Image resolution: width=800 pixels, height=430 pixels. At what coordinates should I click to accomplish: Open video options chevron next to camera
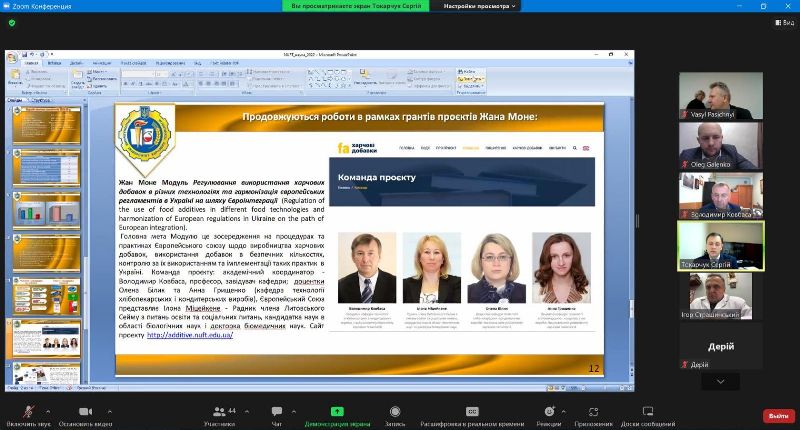pyautogui.click(x=110, y=411)
